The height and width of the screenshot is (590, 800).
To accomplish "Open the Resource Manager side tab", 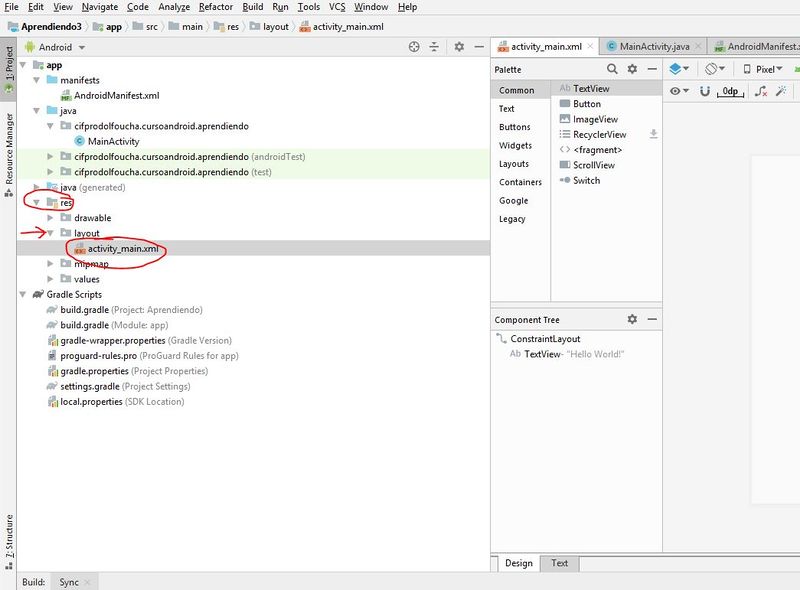I will pyautogui.click(x=9, y=155).
